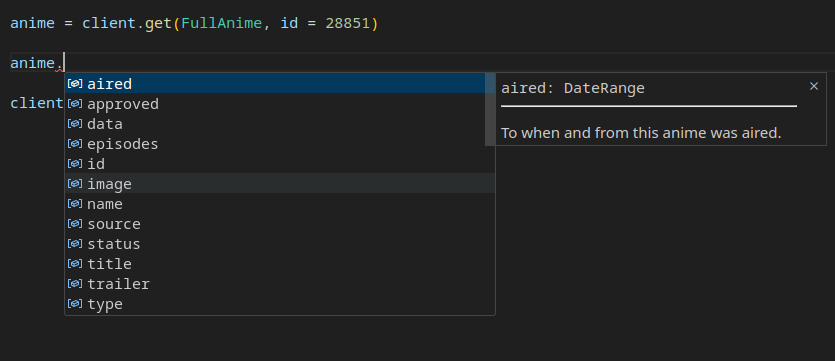This screenshot has height=361, width=835.
Task: Click the suggestion list scrollbar thumb
Action: [490, 109]
